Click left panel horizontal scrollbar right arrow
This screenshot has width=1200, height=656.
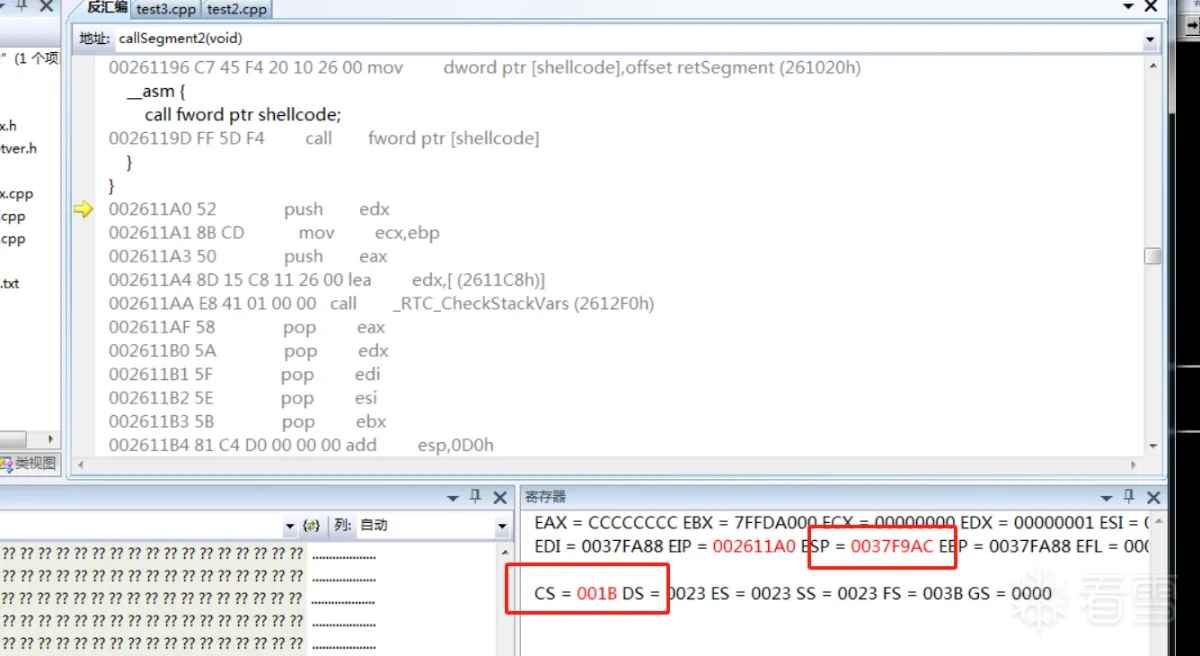tap(52, 439)
